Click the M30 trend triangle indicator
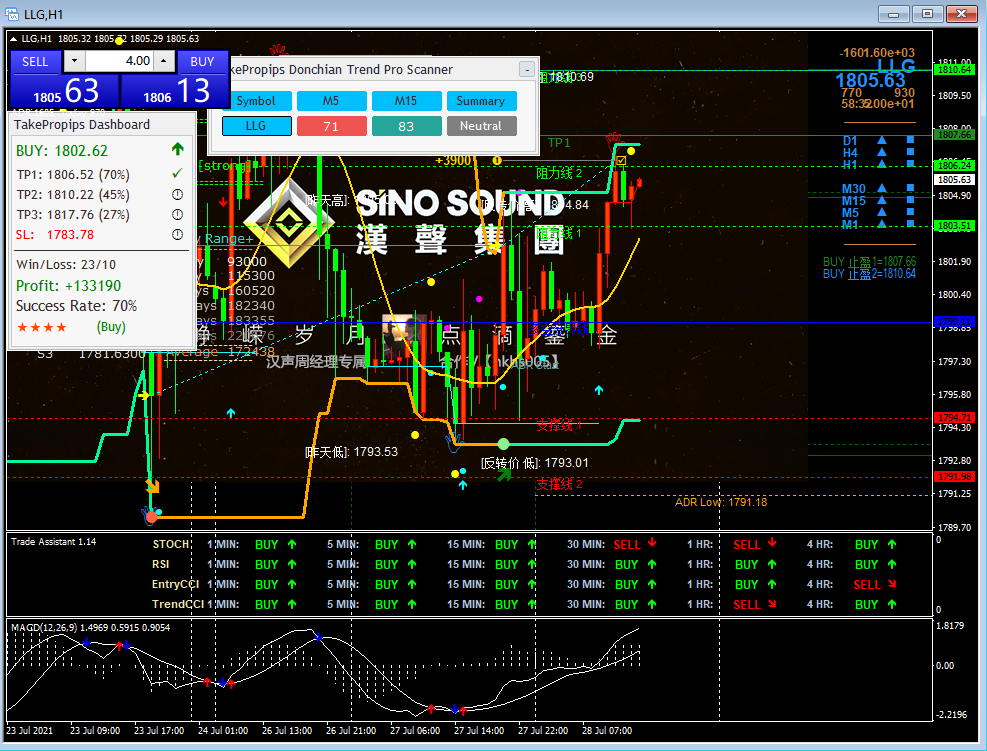The height and width of the screenshot is (751, 987). [x=882, y=188]
